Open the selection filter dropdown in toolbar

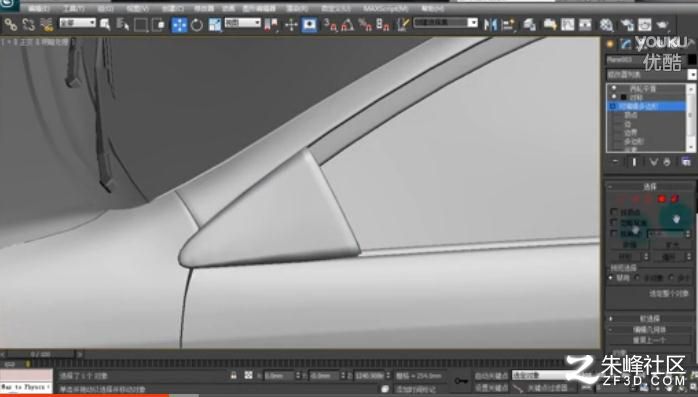click(78, 22)
